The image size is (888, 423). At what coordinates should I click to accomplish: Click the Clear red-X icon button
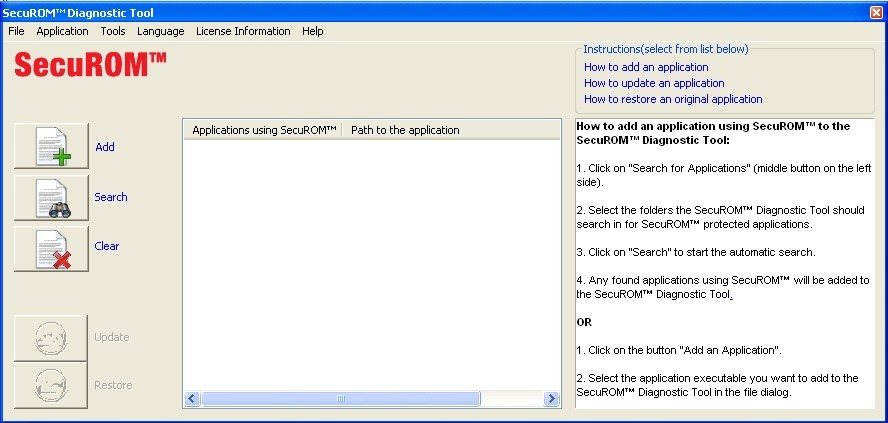click(52, 249)
